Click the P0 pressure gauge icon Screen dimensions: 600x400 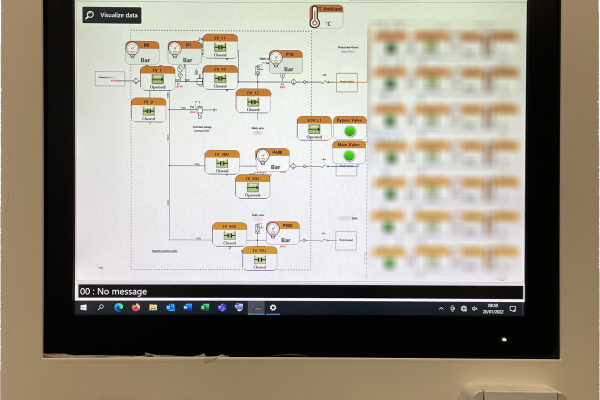click(132, 49)
